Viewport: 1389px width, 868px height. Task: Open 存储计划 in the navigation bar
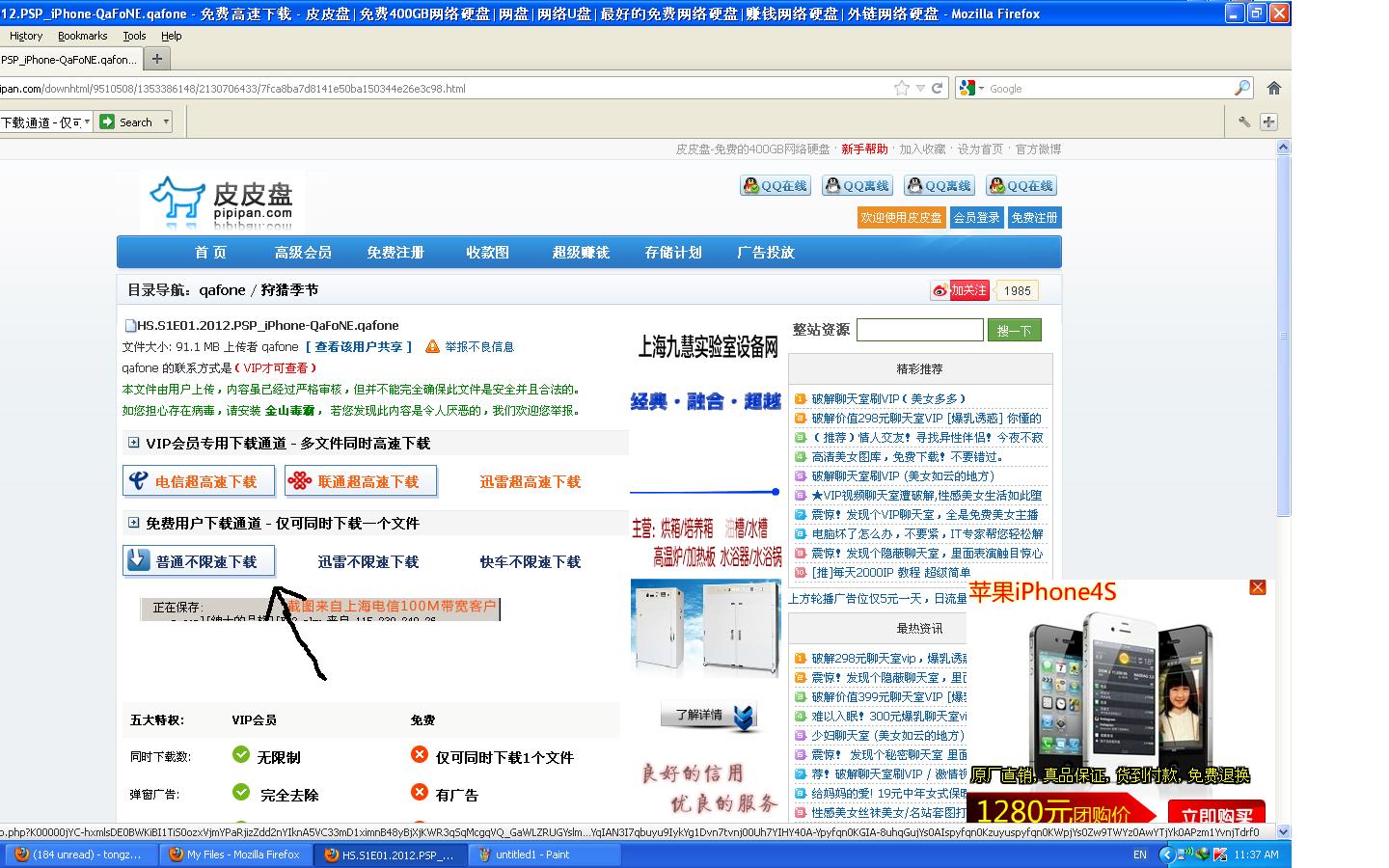673,253
